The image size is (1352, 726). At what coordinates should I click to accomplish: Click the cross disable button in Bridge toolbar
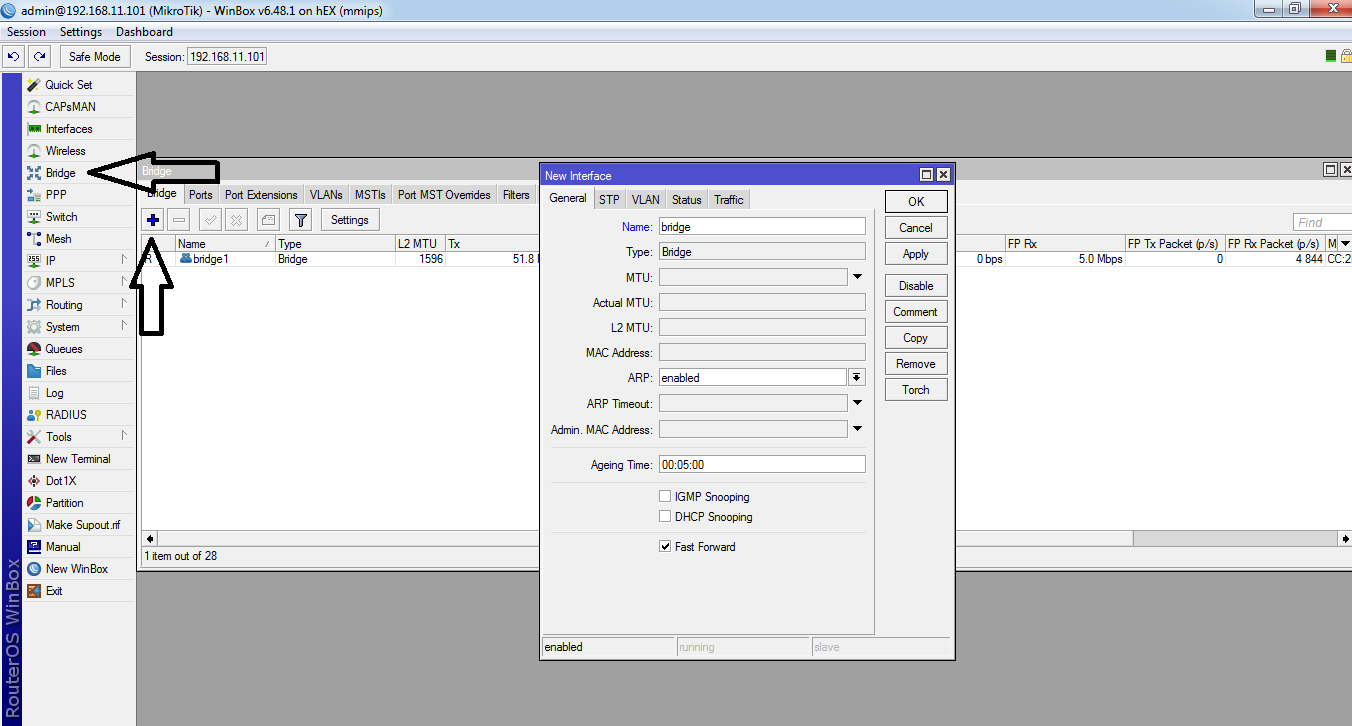click(236, 220)
